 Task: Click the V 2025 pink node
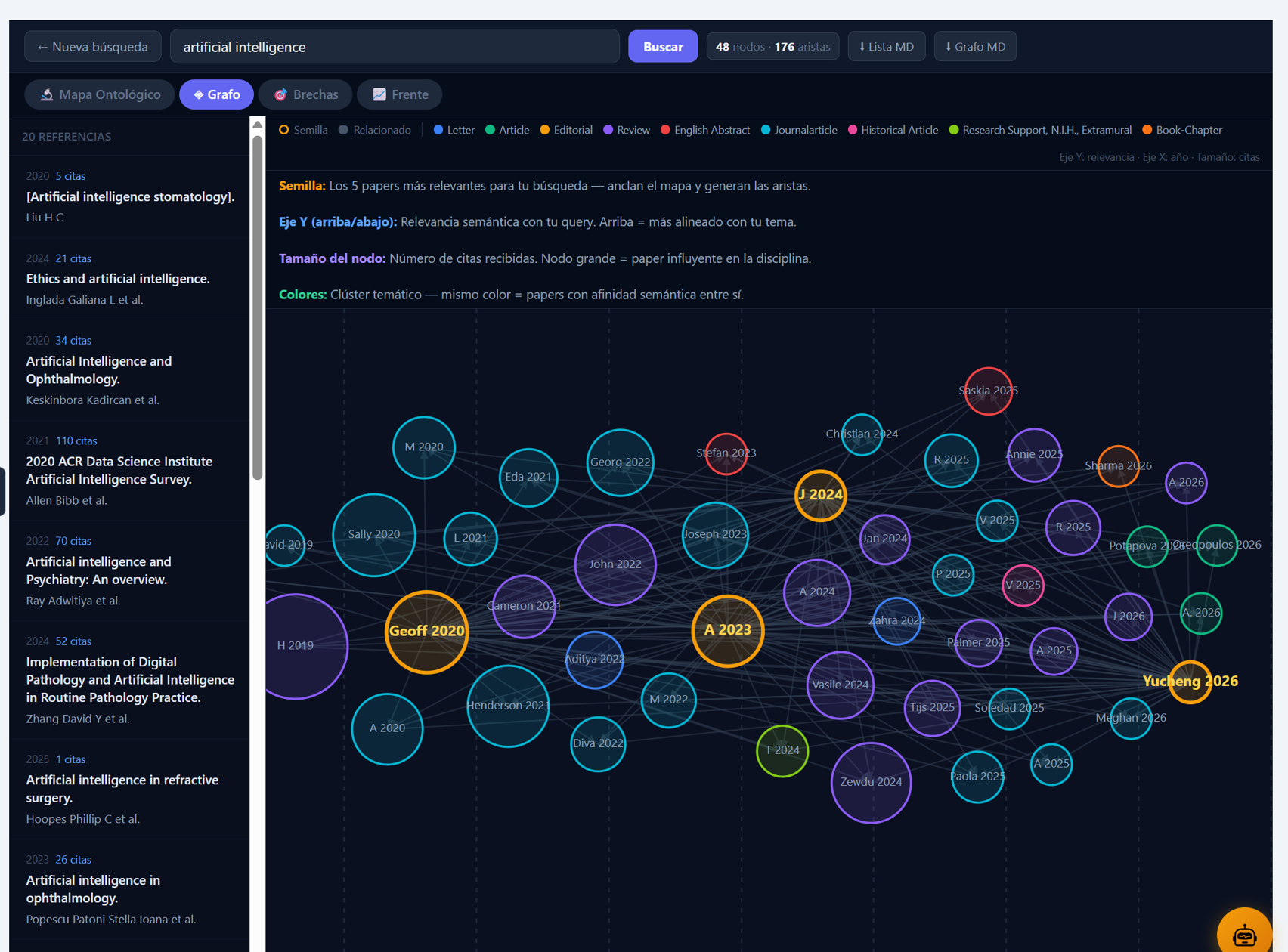pos(1023,586)
